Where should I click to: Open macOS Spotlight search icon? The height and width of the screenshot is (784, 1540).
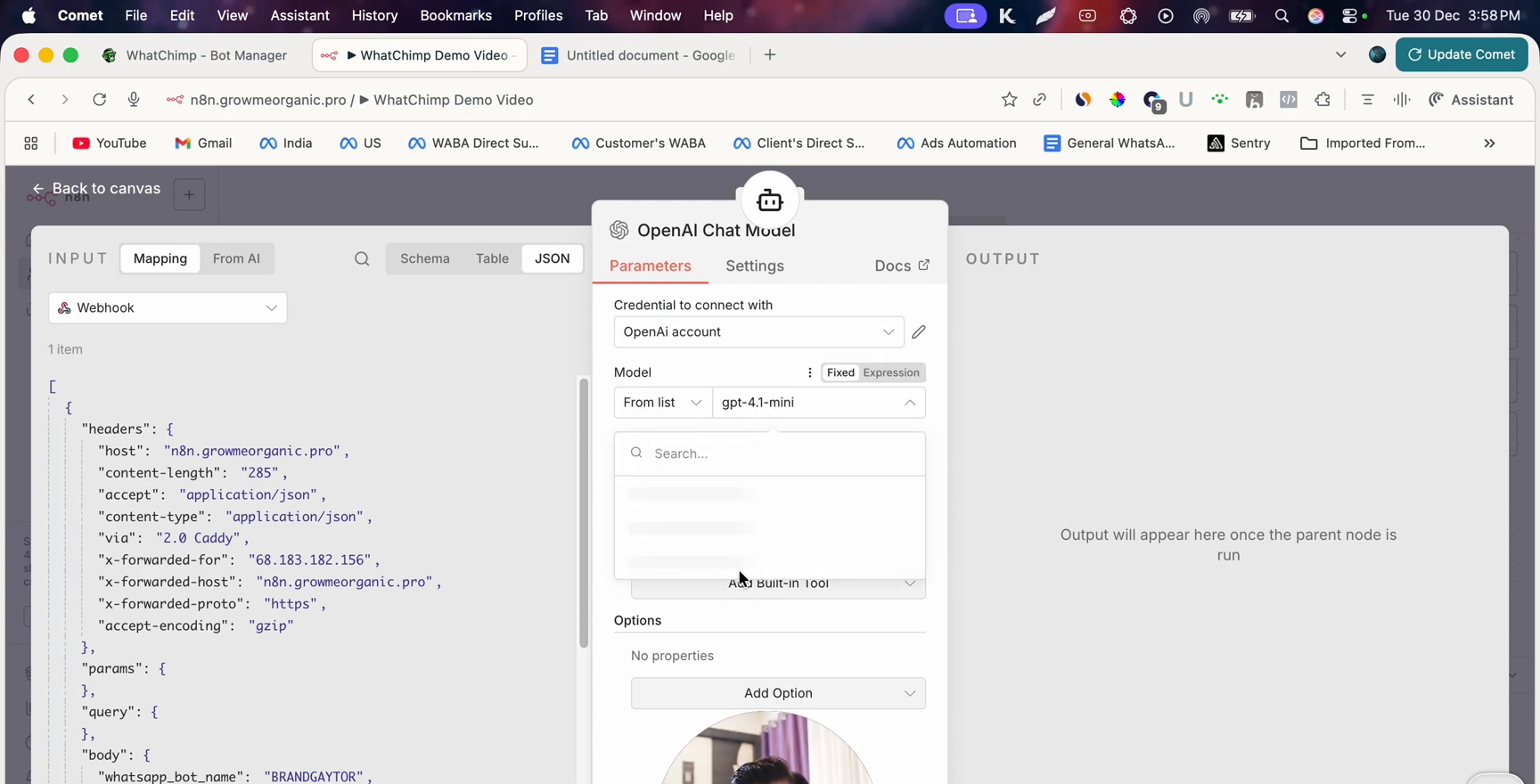[x=1282, y=16]
